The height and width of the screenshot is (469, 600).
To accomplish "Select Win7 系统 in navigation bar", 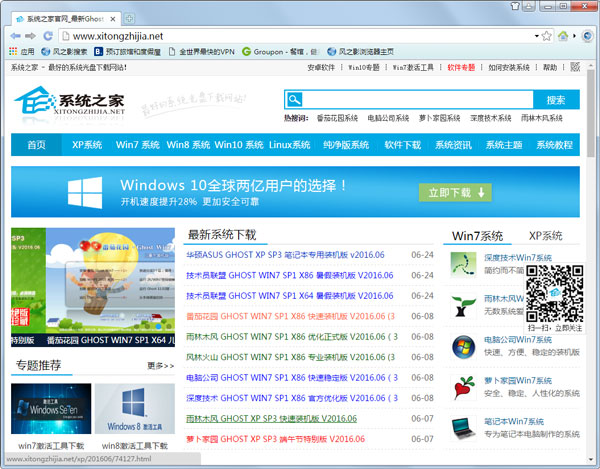I will 137,145.
